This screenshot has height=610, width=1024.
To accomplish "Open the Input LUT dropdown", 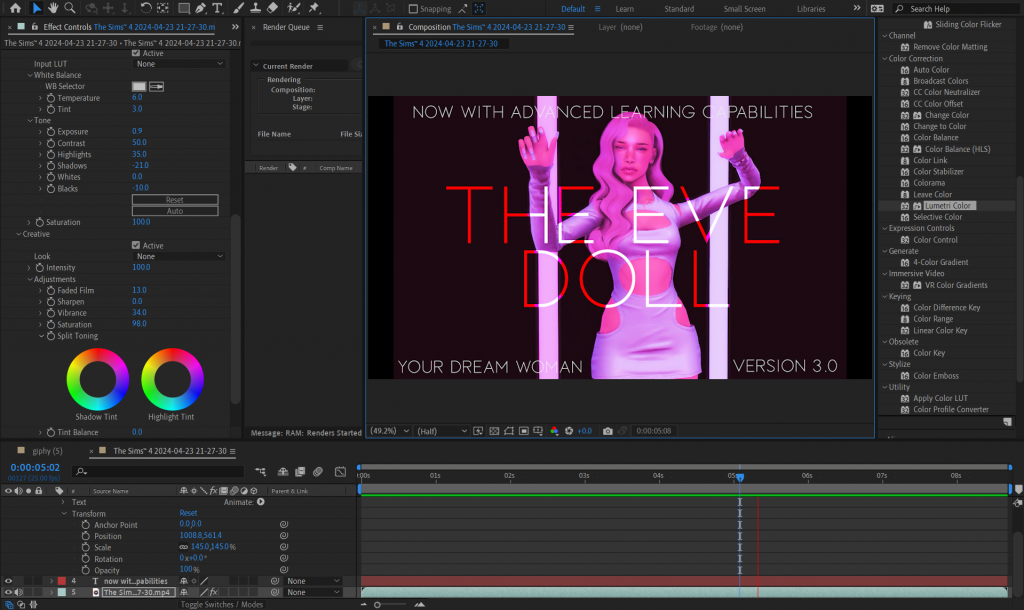I will [x=180, y=64].
